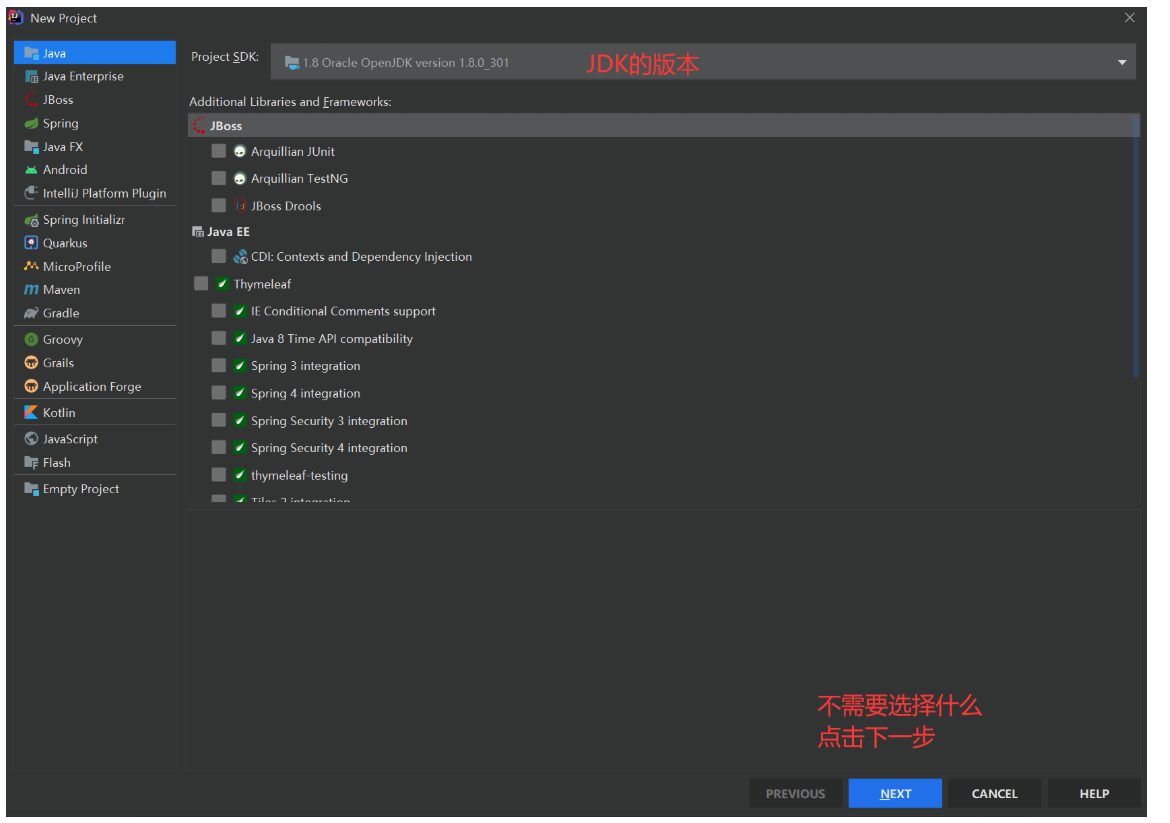1170x823 pixels.
Task: Check the Spring 4 integration checkbox
Action: [219, 393]
